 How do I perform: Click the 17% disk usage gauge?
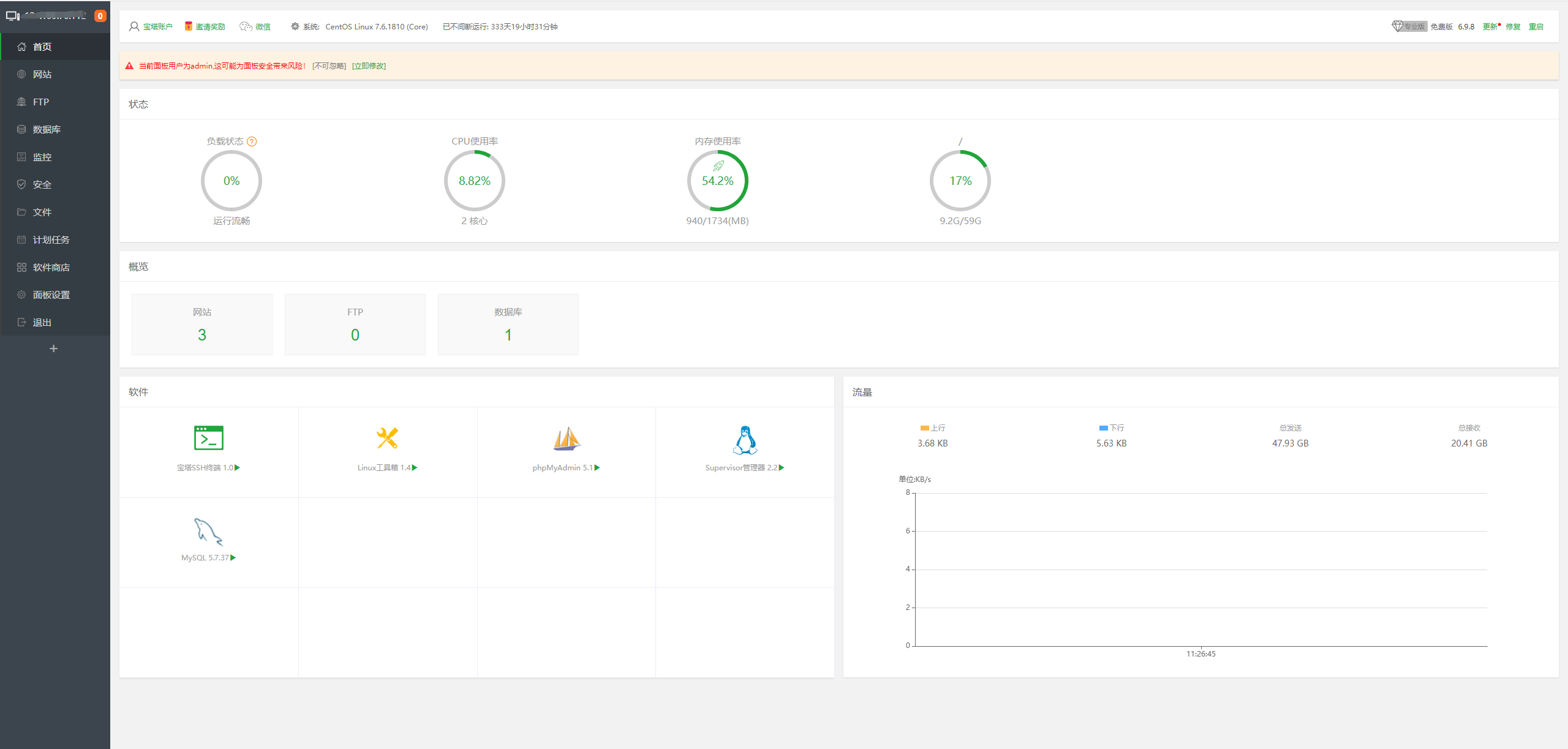coord(960,181)
